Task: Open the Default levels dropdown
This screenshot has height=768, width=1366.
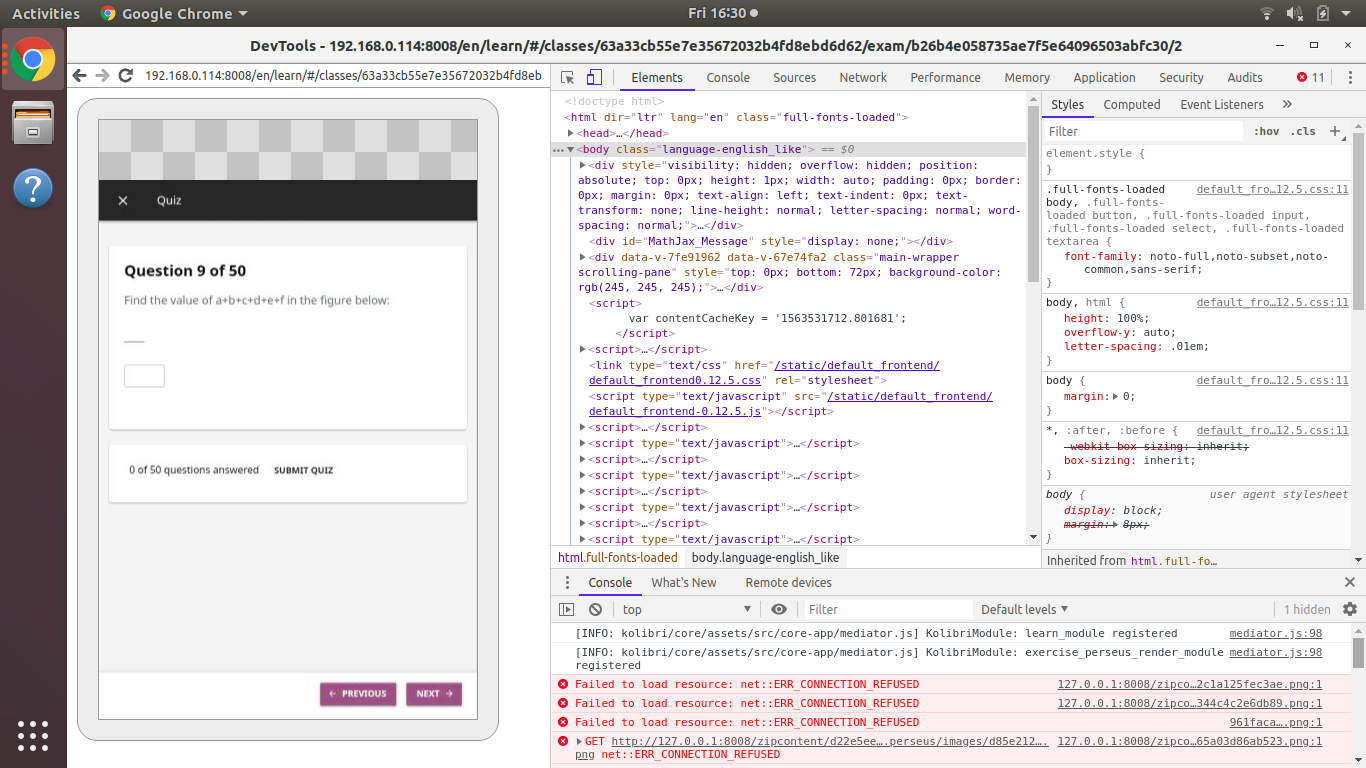Action: coord(1022,609)
